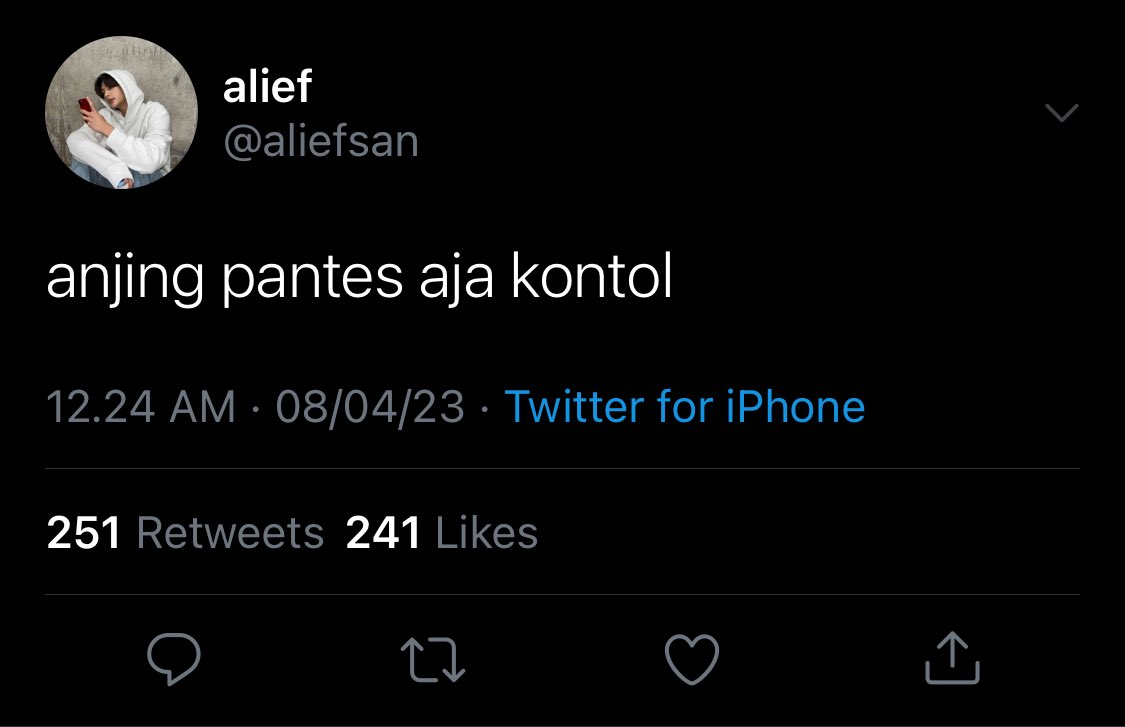Click the word pantes in the tweet
Image resolution: width=1125 pixels, height=727 pixels.
tap(312, 280)
